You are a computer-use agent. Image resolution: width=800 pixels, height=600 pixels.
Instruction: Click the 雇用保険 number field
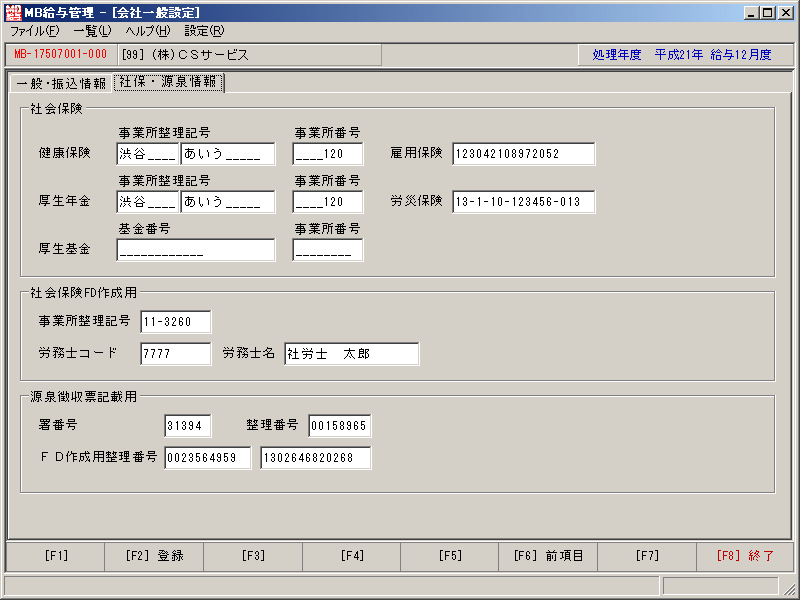tap(523, 154)
